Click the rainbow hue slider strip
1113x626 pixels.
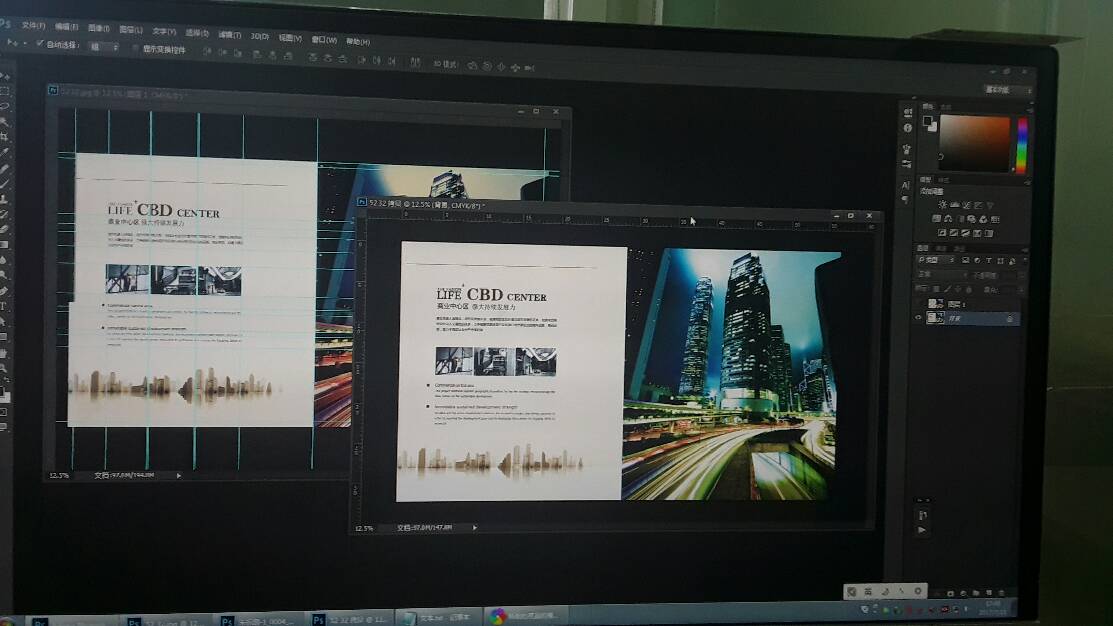coord(1021,145)
